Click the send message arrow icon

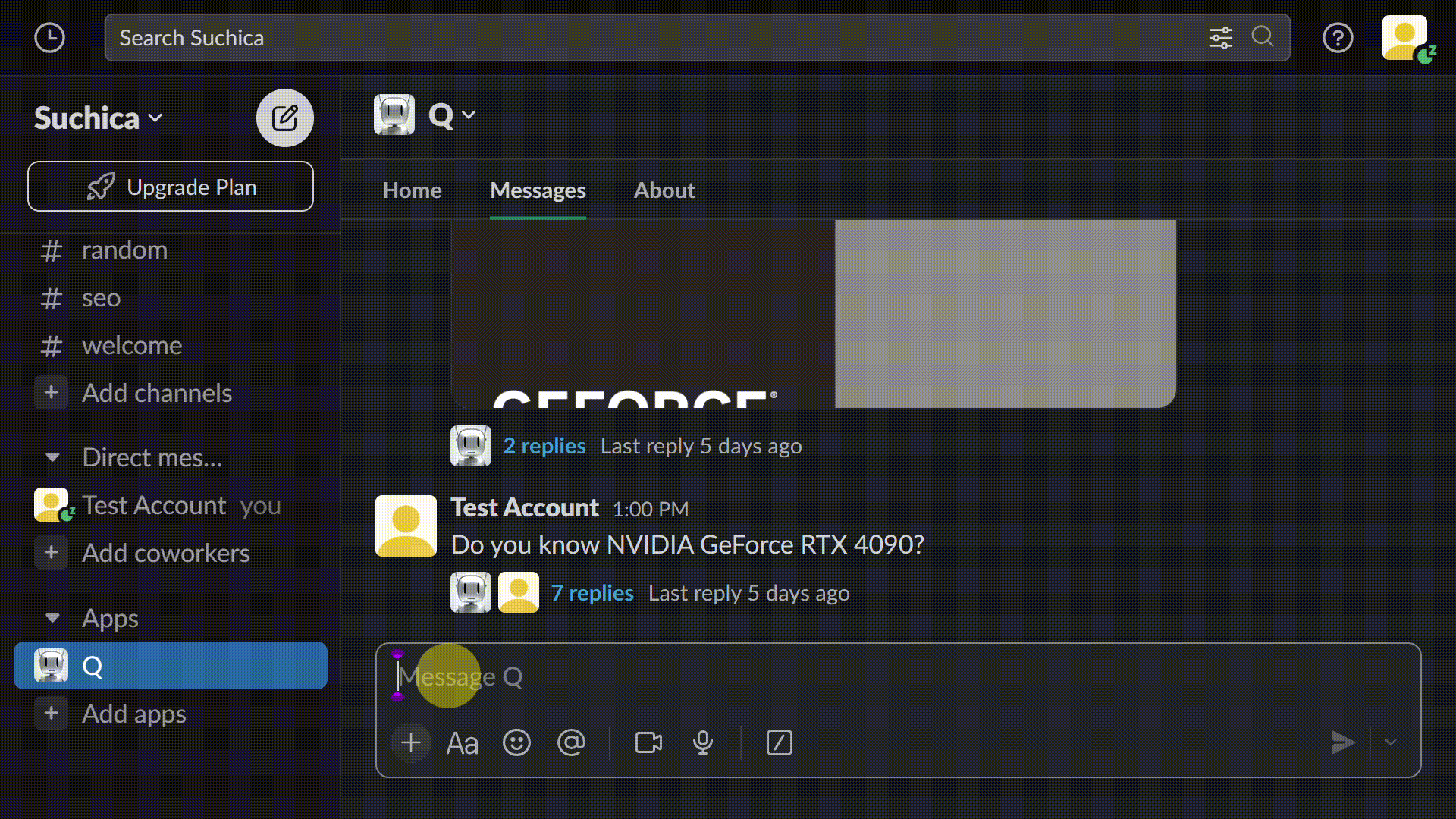[x=1343, y=743]
